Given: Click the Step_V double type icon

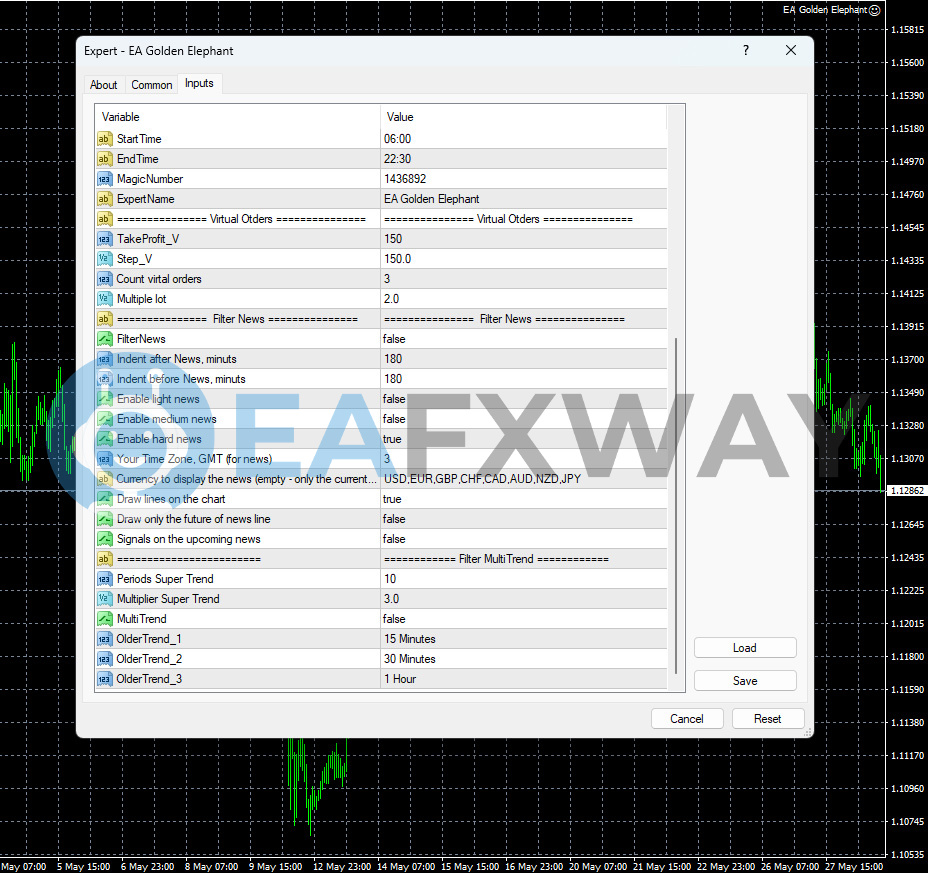Looking at the screenshot, I should (104, 259).
